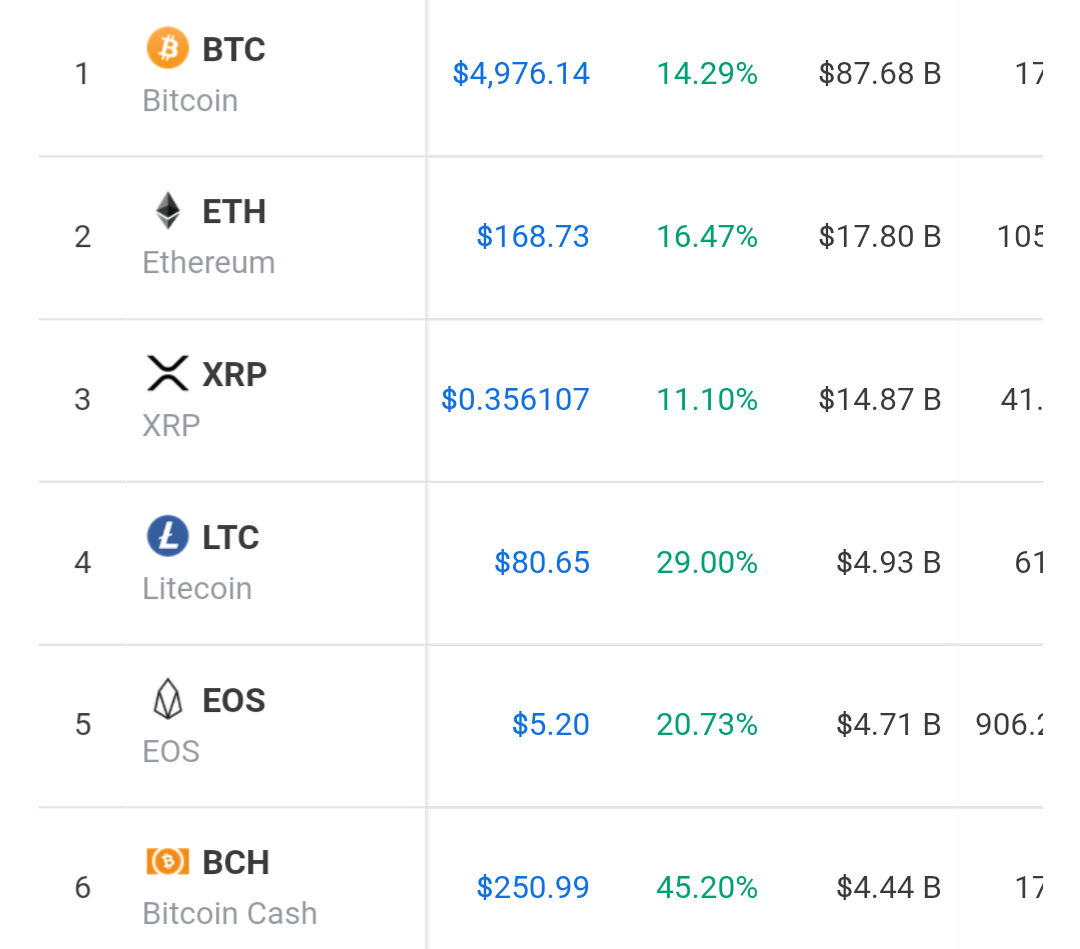
Task: Select the $4,976.14 Bitcoin price
Action: coord(521,74)
